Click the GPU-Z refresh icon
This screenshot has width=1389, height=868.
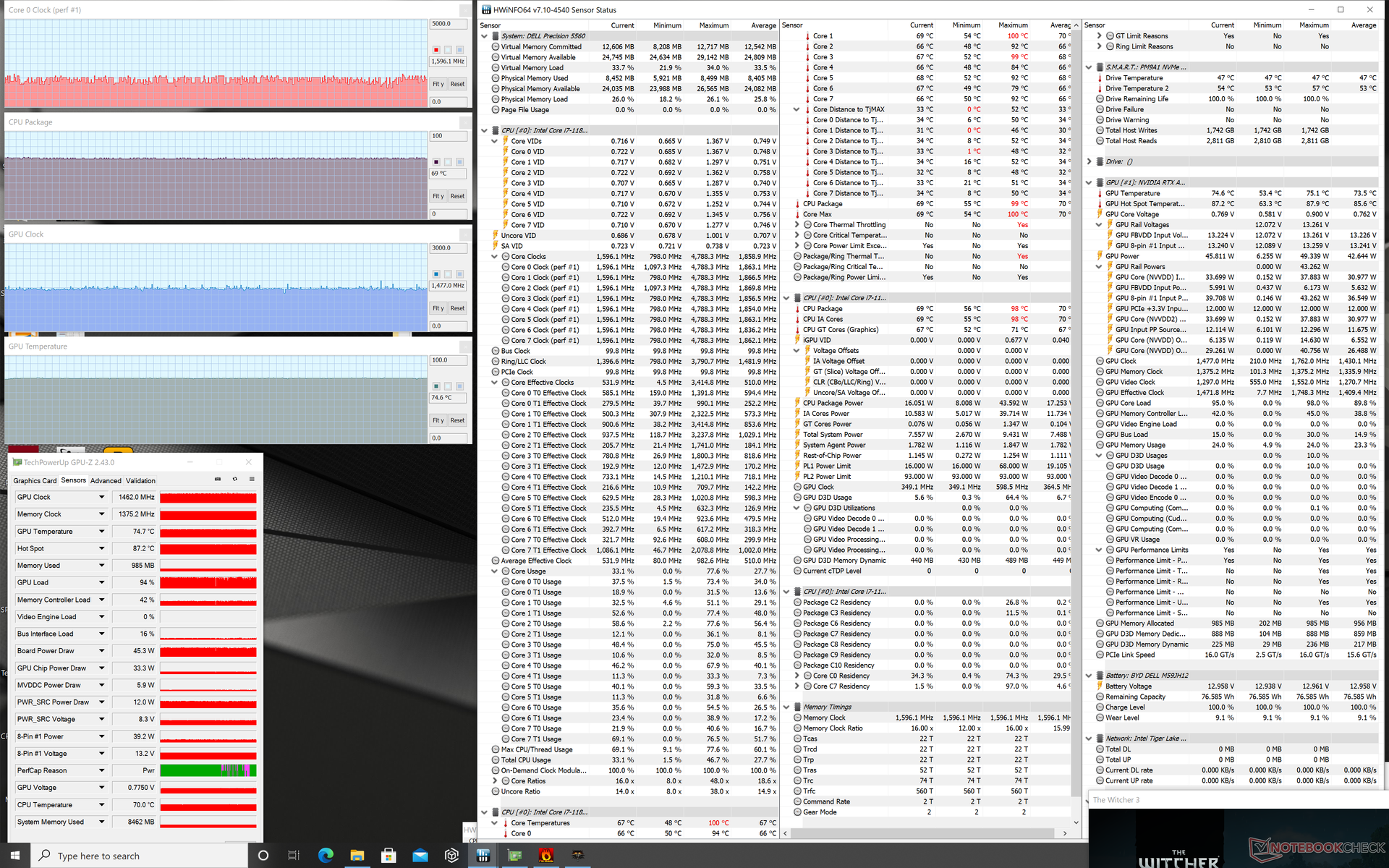tap(234, 479)
